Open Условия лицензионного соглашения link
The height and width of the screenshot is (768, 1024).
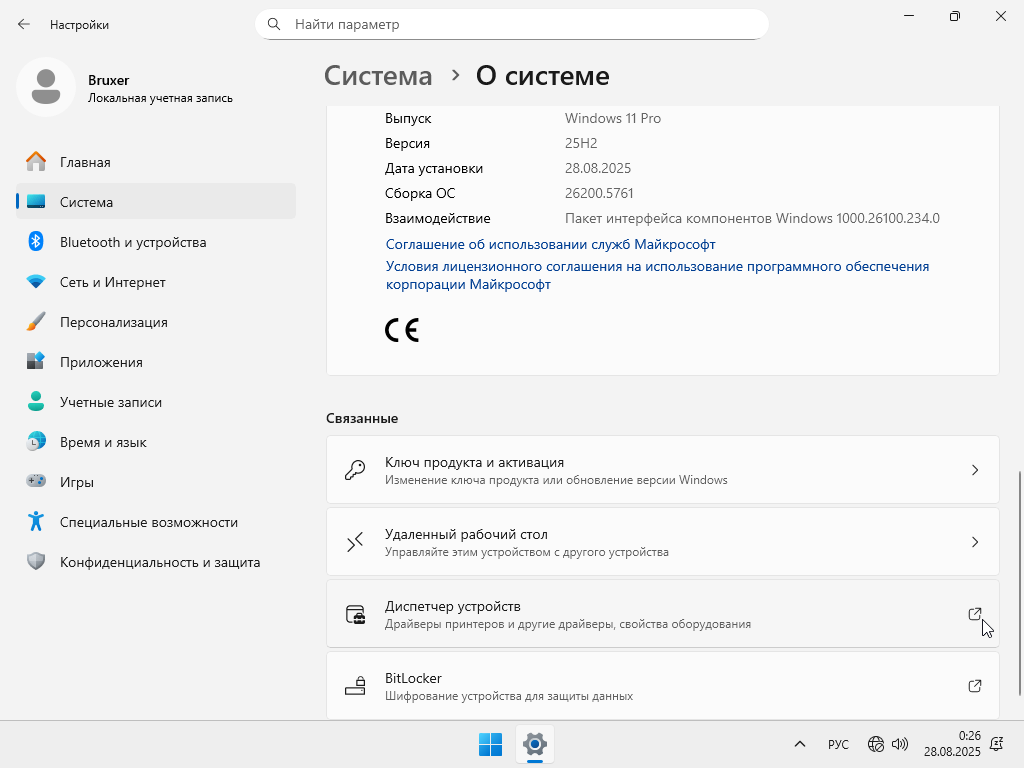(x=657, y=267)
